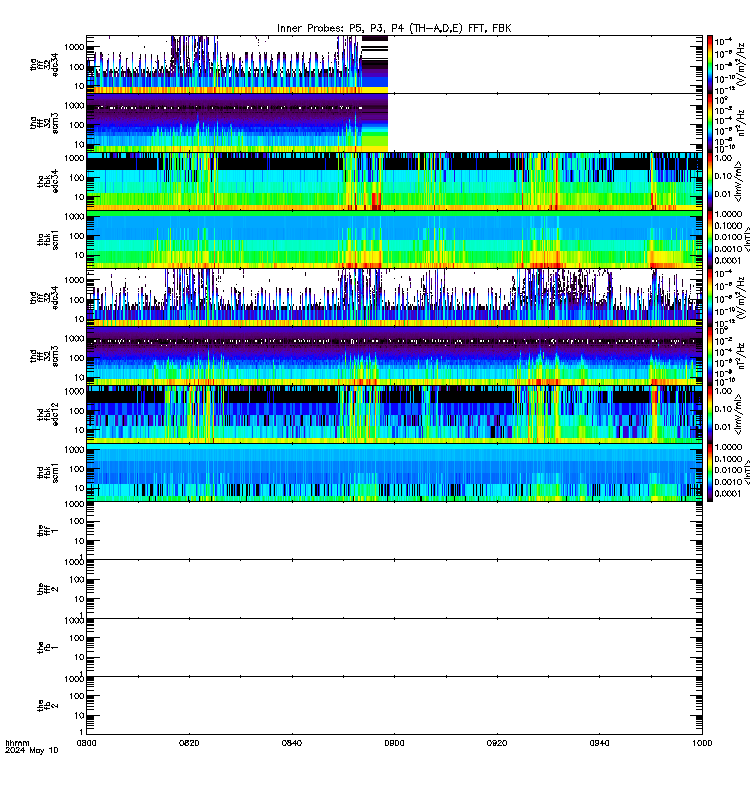Click the 0900 time axis label
This screenshot has width=750, height=800.
pos(394,743)
